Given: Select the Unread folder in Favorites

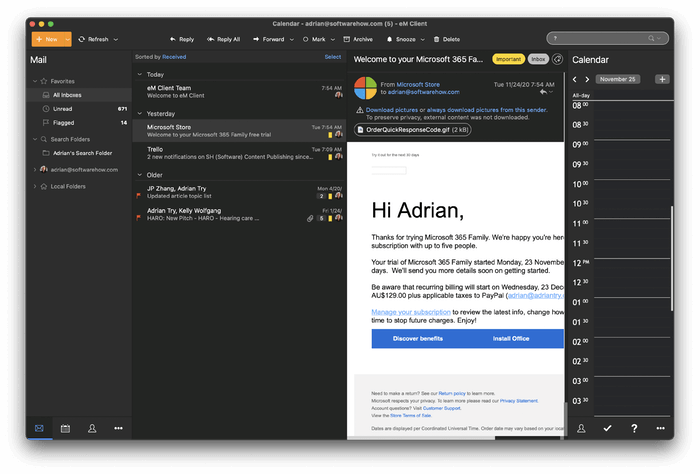Looking at the screenshot, I should [x=62, y=108].
